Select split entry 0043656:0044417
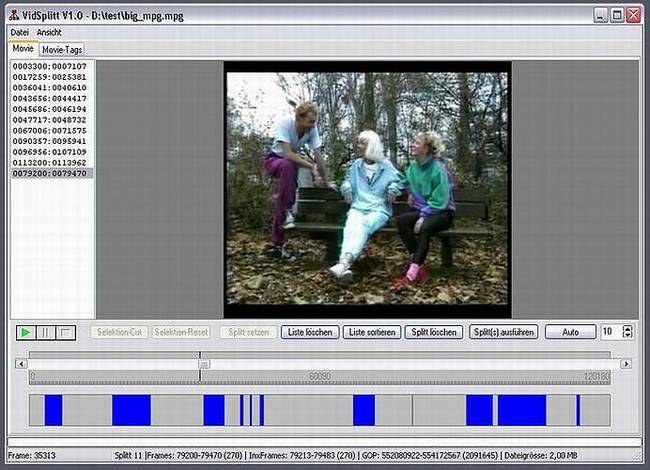This screenshot has width=650, height=470. (x=50, y=99)
